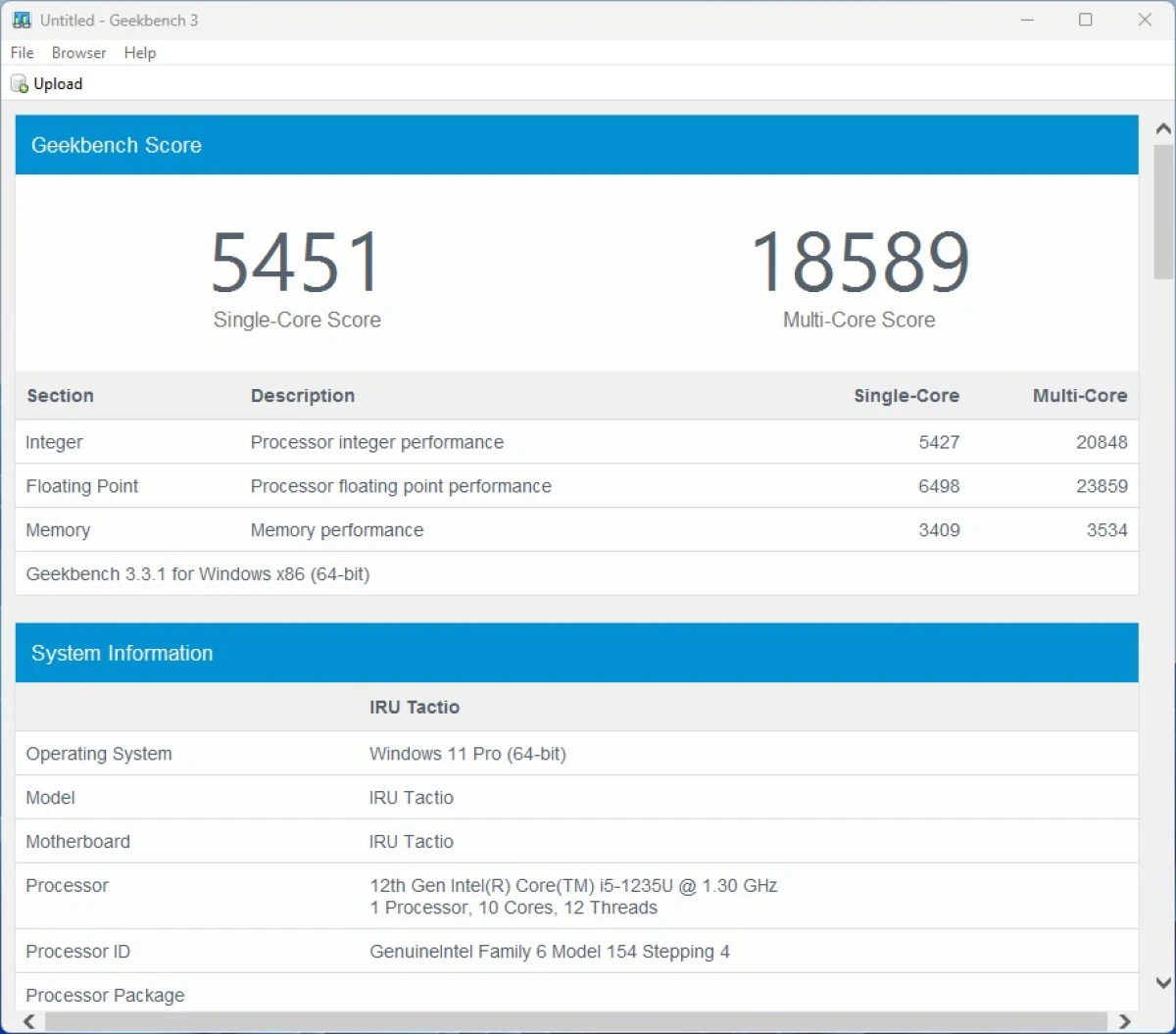Click the System Information section header
This screenshot has height=1034, width=1176.
click(577, 653)
